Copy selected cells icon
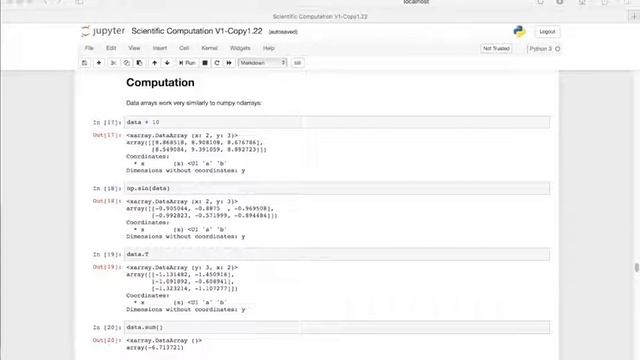Image resolution: width=640 pixels, height=360 pixels. tap(127, 63)
